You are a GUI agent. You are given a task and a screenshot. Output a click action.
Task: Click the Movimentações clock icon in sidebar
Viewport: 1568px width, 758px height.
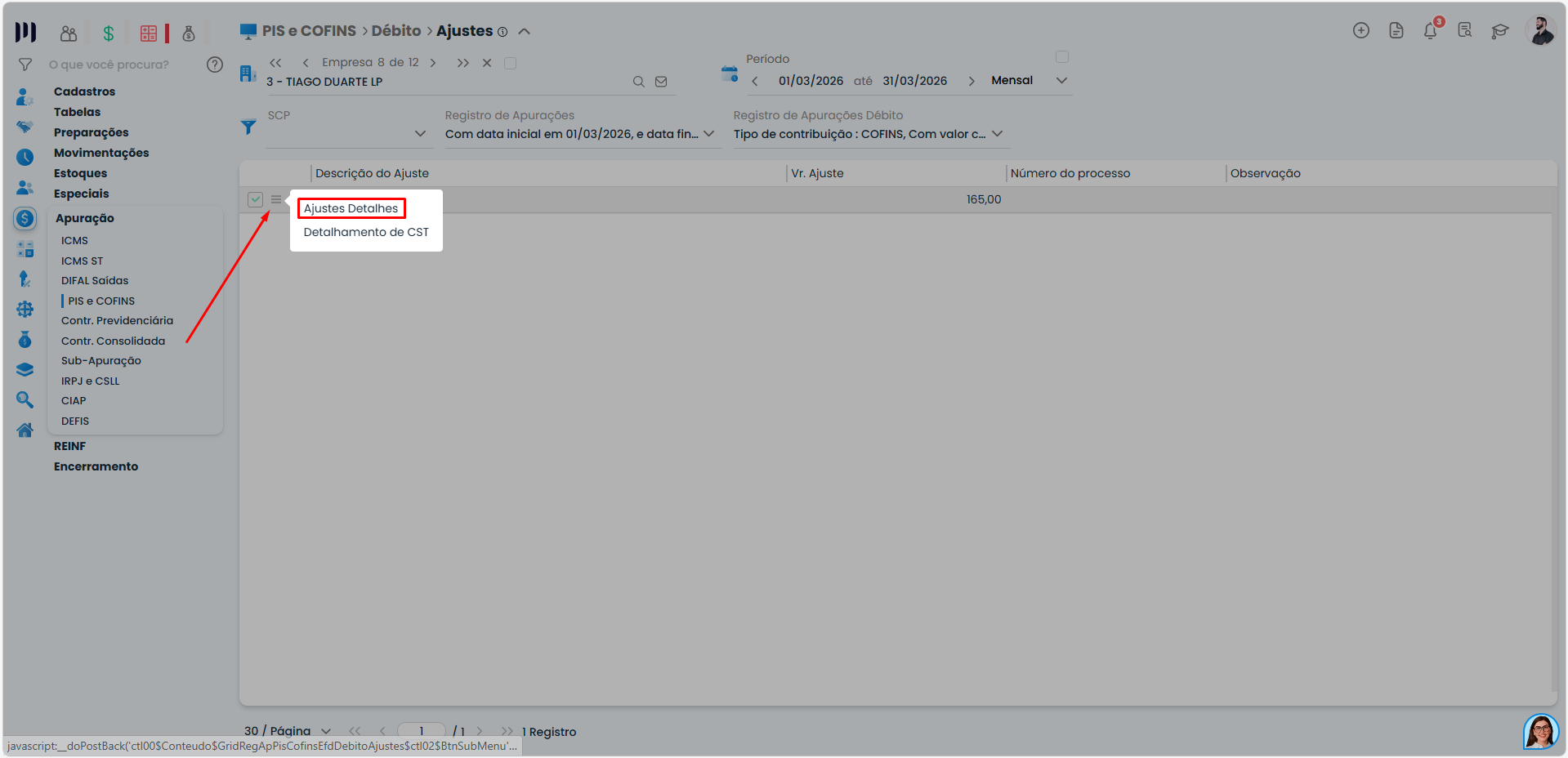25,157
